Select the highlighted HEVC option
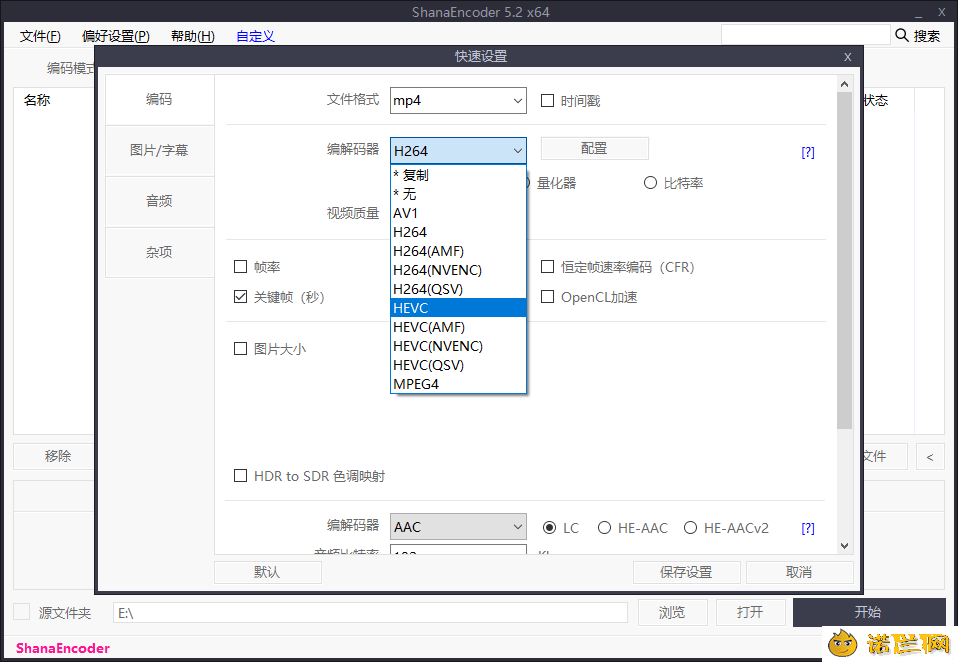Image resolution: width=958 pixels, height=662 pixels. [x=458, y=308]
